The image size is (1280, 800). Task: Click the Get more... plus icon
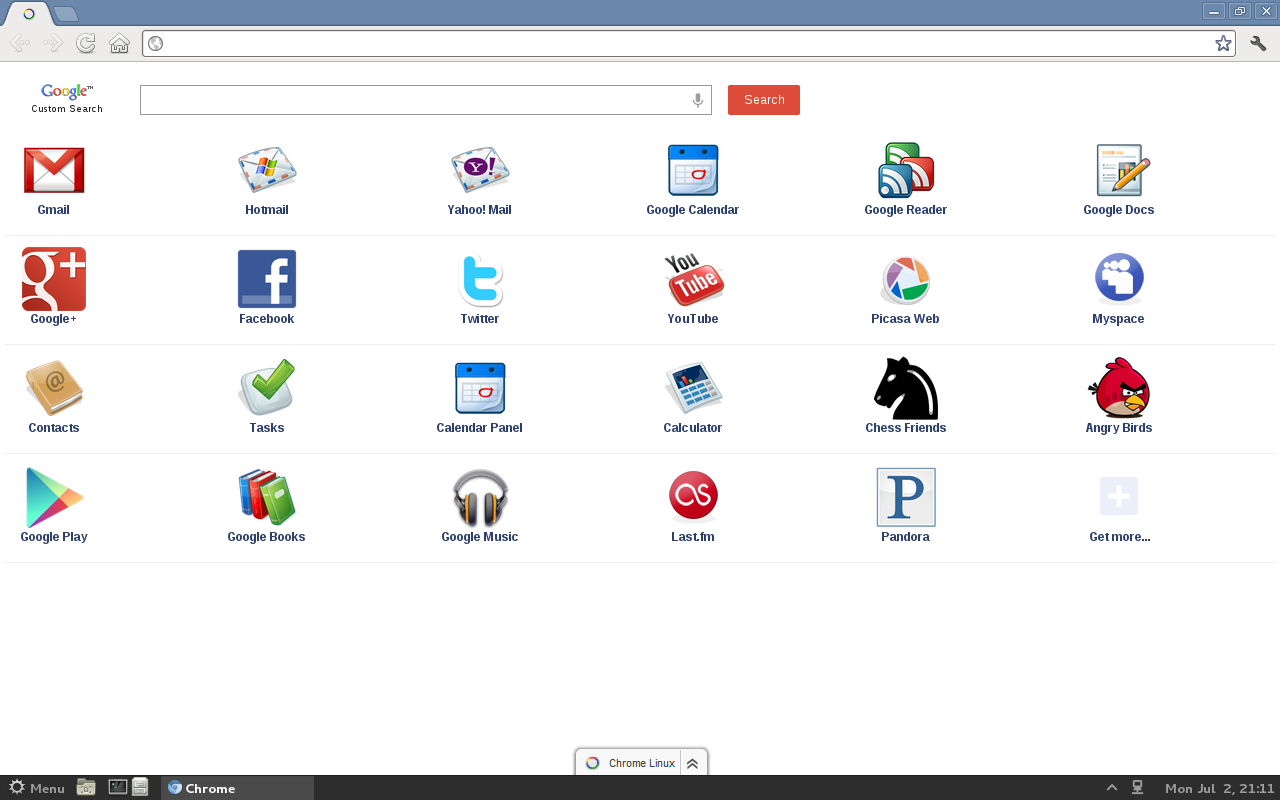click(1119, 496)
